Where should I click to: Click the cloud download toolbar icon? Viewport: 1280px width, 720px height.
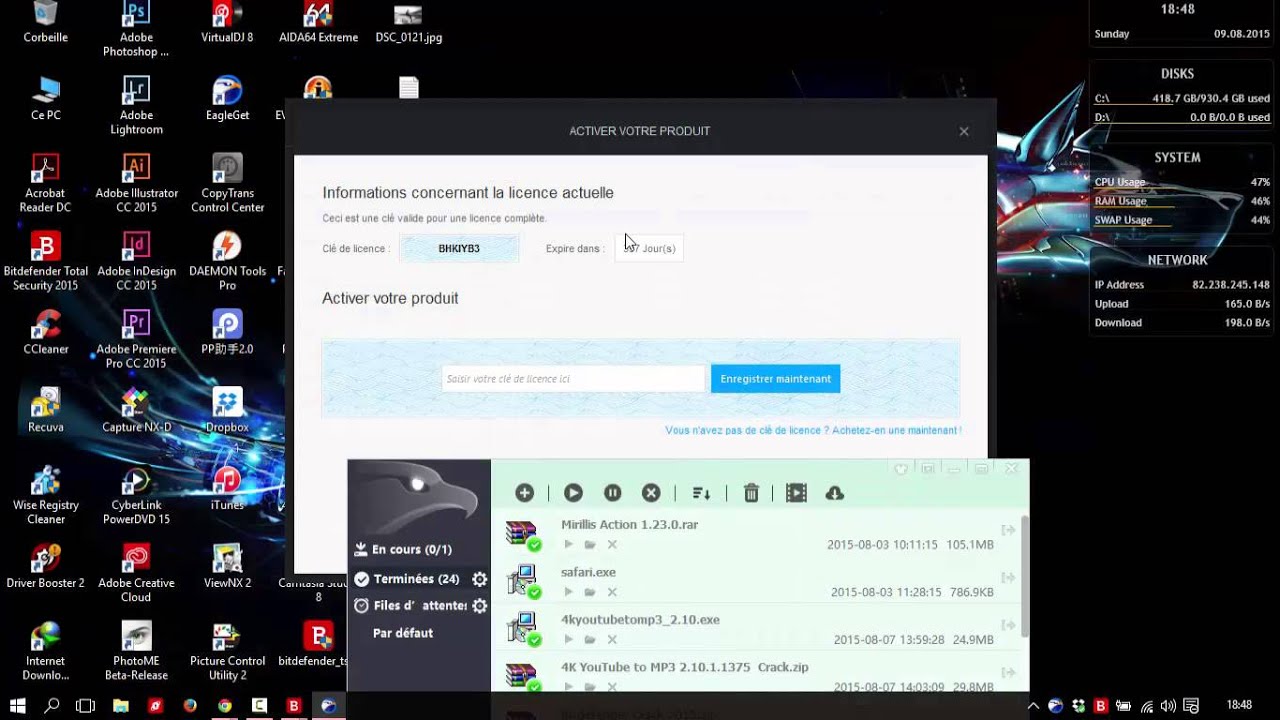click(835, 493)
